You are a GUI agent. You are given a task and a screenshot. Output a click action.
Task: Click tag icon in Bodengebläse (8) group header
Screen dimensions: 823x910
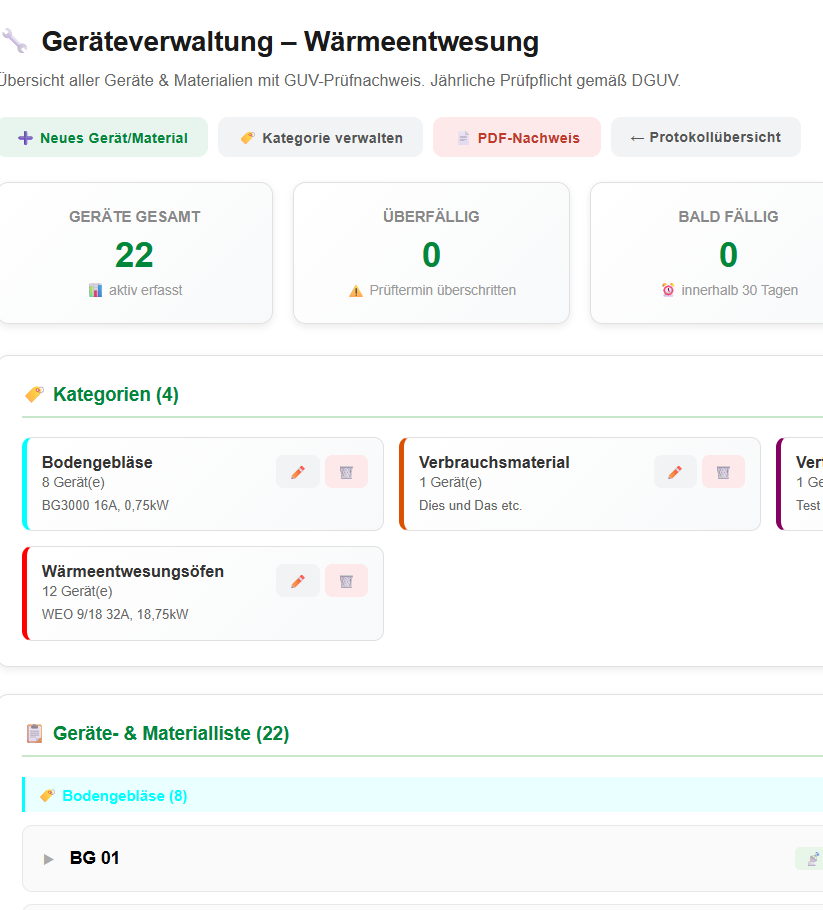pyautogui.click(x=48, y=795)
